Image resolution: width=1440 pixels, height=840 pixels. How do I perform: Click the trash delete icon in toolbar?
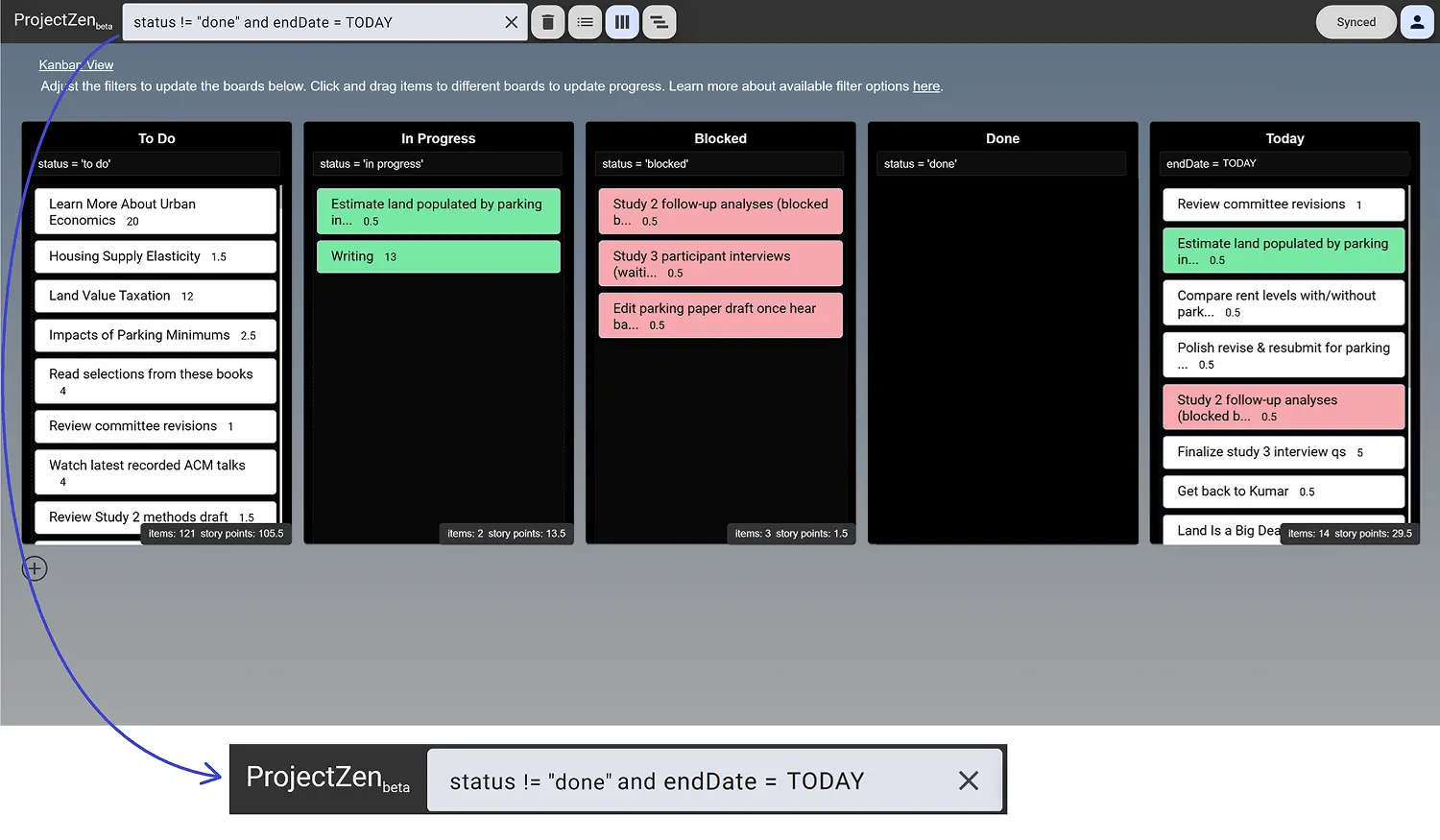pos(547,22)
